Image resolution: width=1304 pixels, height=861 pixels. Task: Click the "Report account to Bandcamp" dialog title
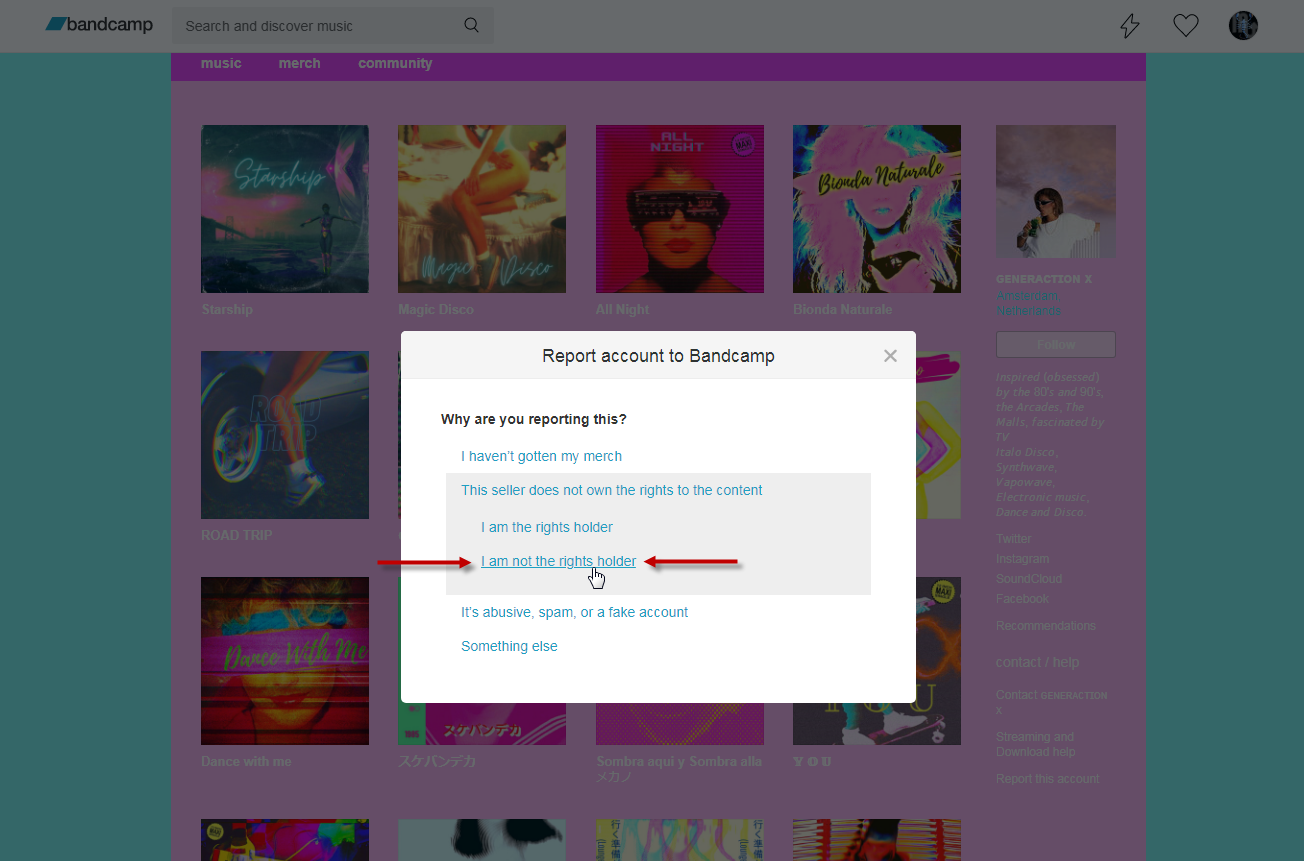coord(658,356)
